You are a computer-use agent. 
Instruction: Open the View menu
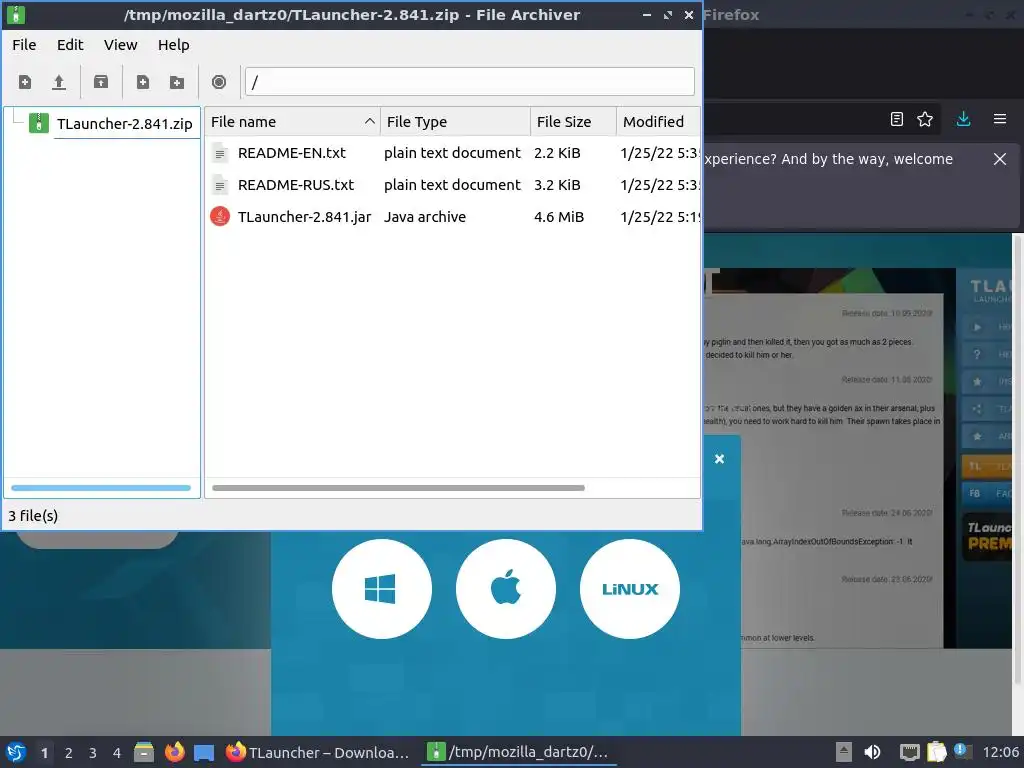click(120, 45)
